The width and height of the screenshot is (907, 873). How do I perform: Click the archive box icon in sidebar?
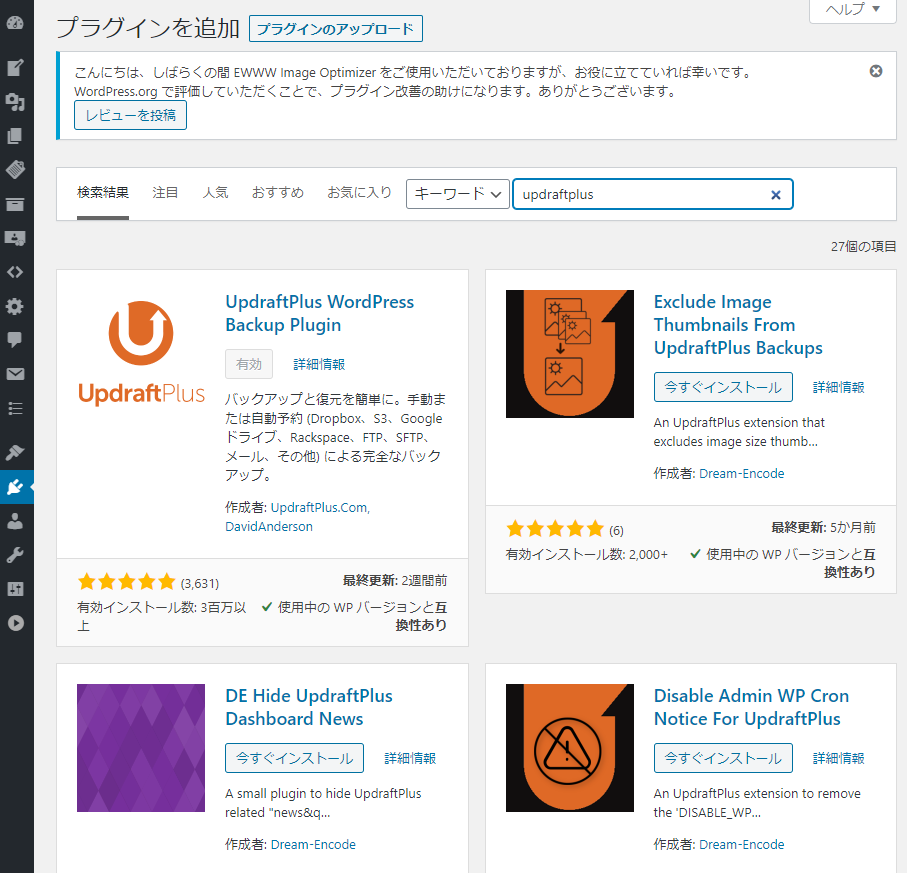click(x=15, y=204)
